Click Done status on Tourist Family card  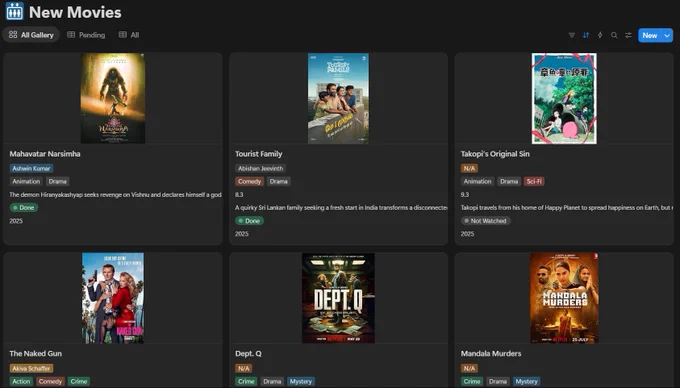249,221
